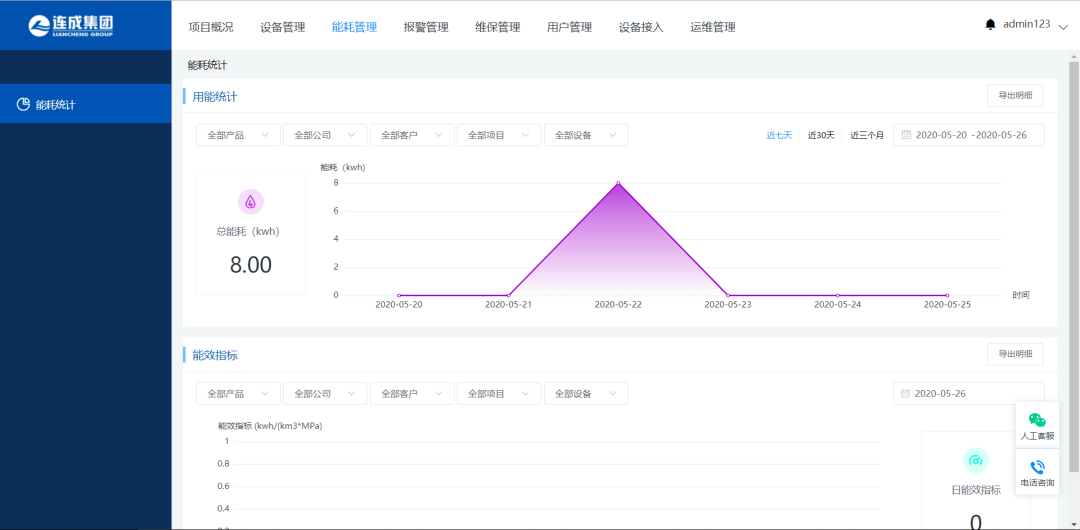Click calendar icon in 2020-05-26 date field
Screen dimensions: 1080x530
904,394
